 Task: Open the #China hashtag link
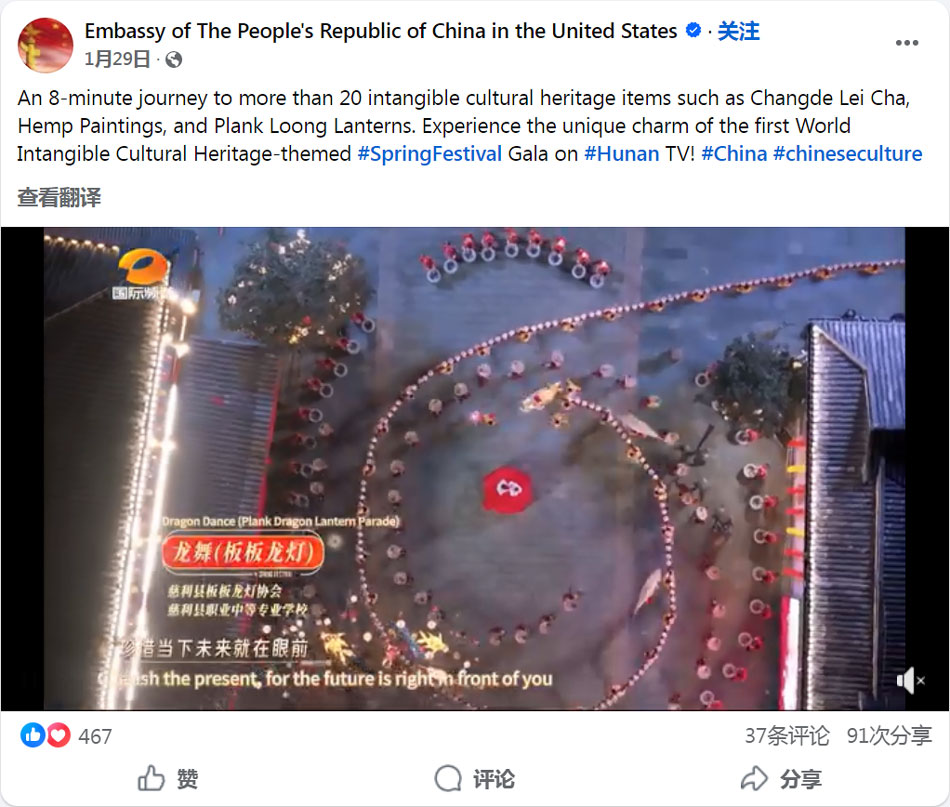click(734, 154)
